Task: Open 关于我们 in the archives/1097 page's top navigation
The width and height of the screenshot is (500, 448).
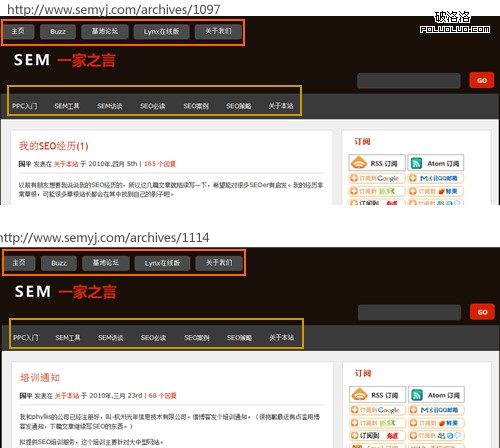Action: [218, 31]
